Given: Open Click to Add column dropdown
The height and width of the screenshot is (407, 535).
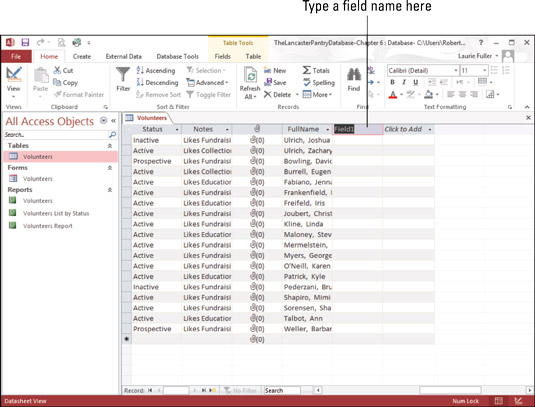Looking at the screenshot, I should (x=430, y=130).
